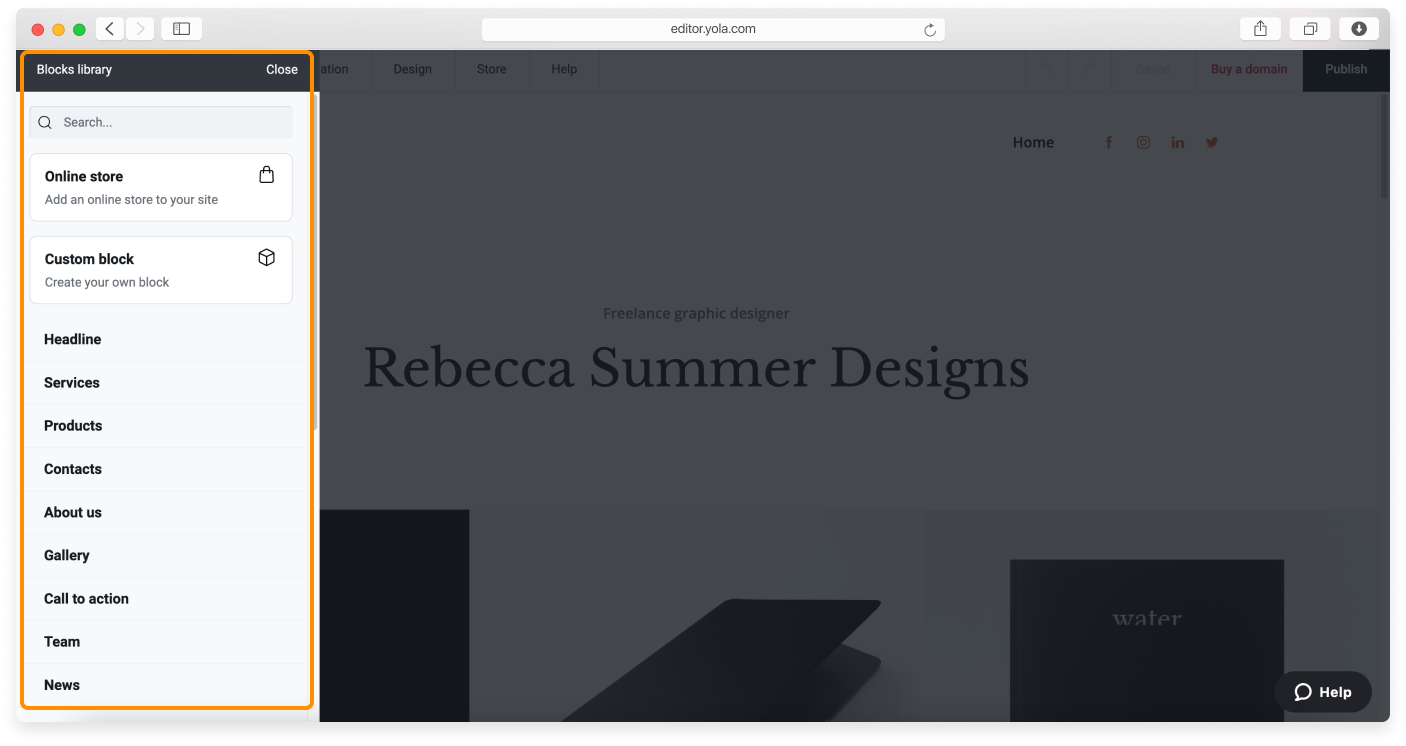The height and width of the screenshot is (746, 1406).
Task: Show all tabs overview icon
Action: pos(1309,29)
